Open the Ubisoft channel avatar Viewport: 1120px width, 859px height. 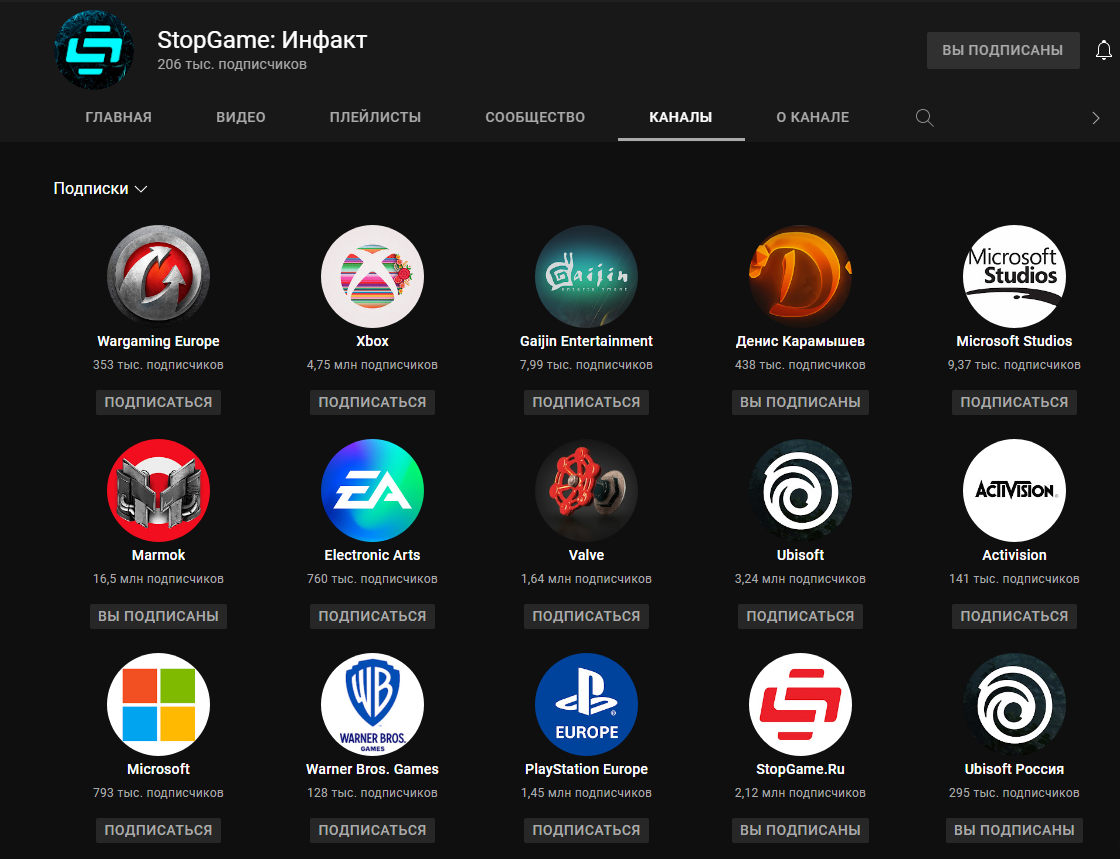pyautogui.click(x=800, y=491)
